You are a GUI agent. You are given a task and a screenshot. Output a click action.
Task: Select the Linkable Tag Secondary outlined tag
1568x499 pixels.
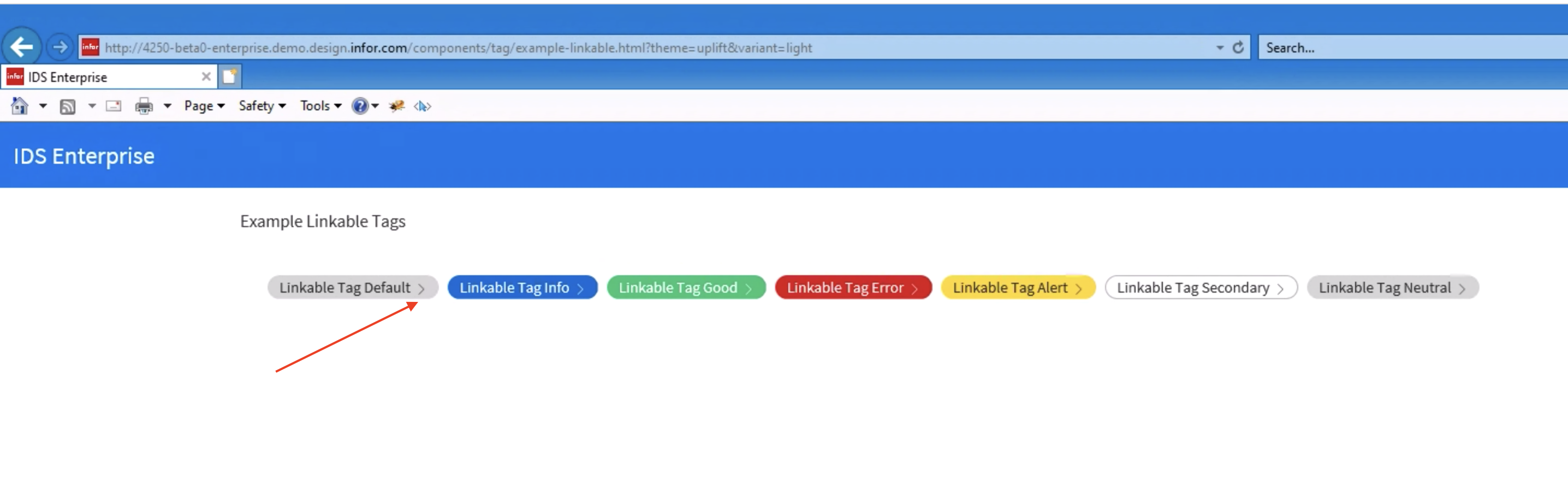(x=1201, y=287)
